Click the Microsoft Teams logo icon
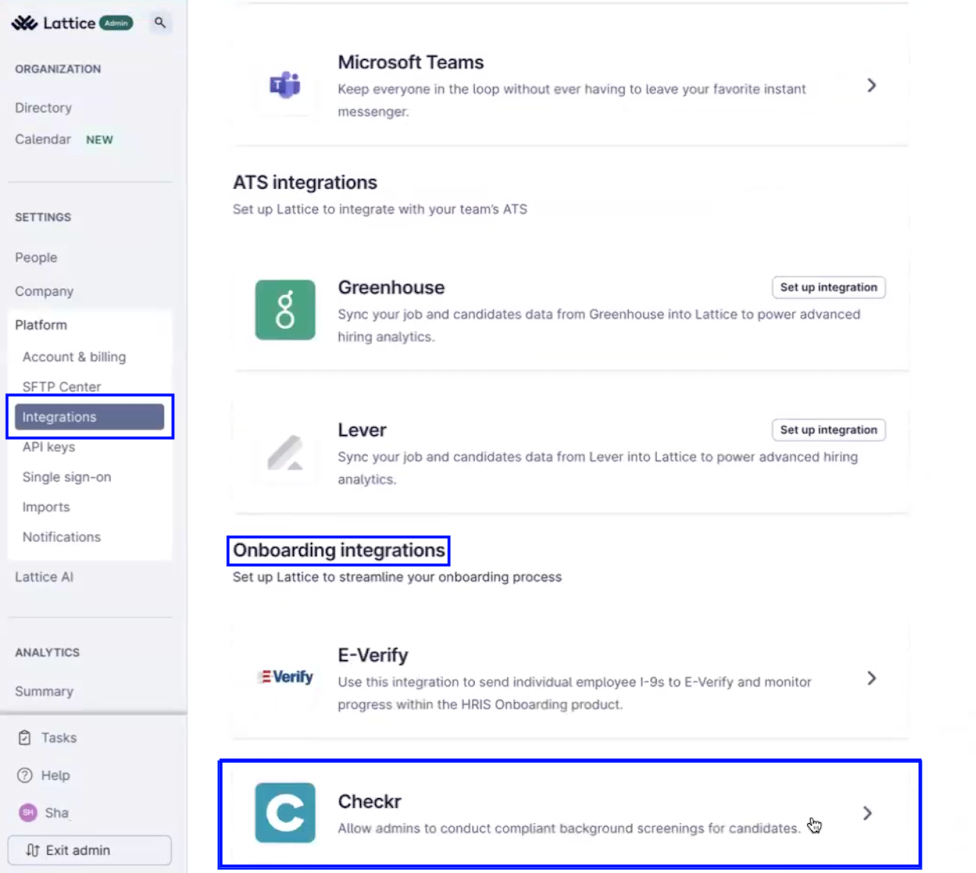This screenshot has width=976, height=873. [x=285, y=85]
